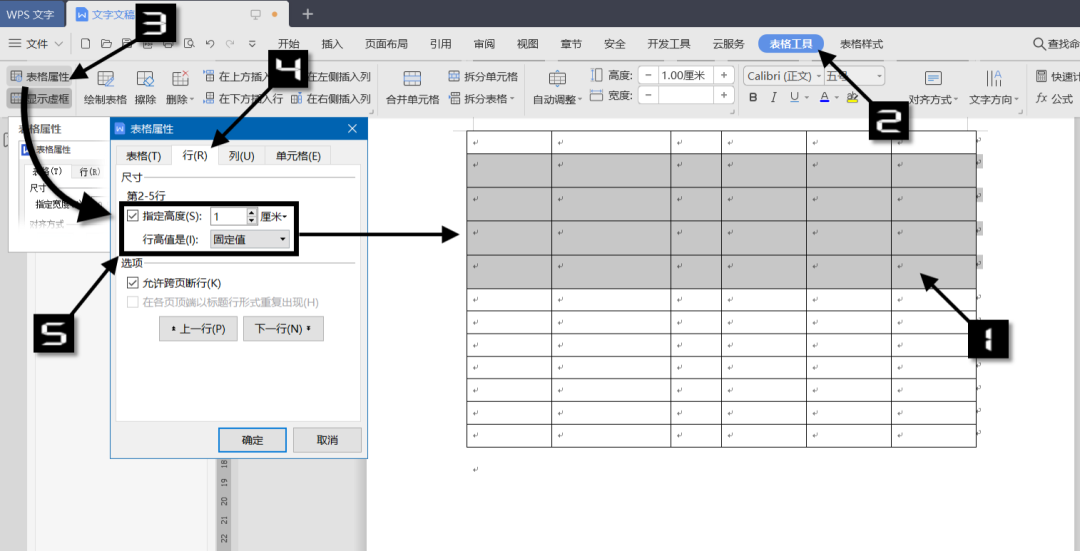
Task: Open the 删除 delete dropdown
Action: 180,87
